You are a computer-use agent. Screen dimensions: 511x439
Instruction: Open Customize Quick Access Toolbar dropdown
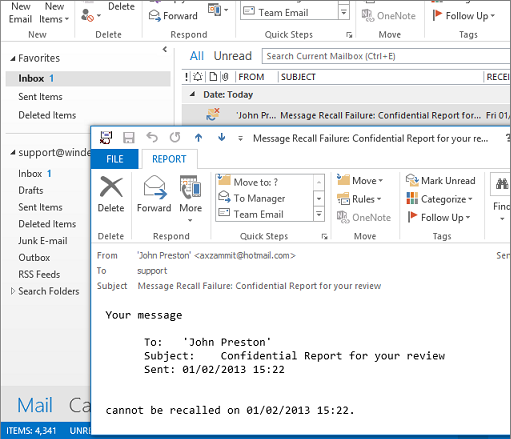coord(240,138)
